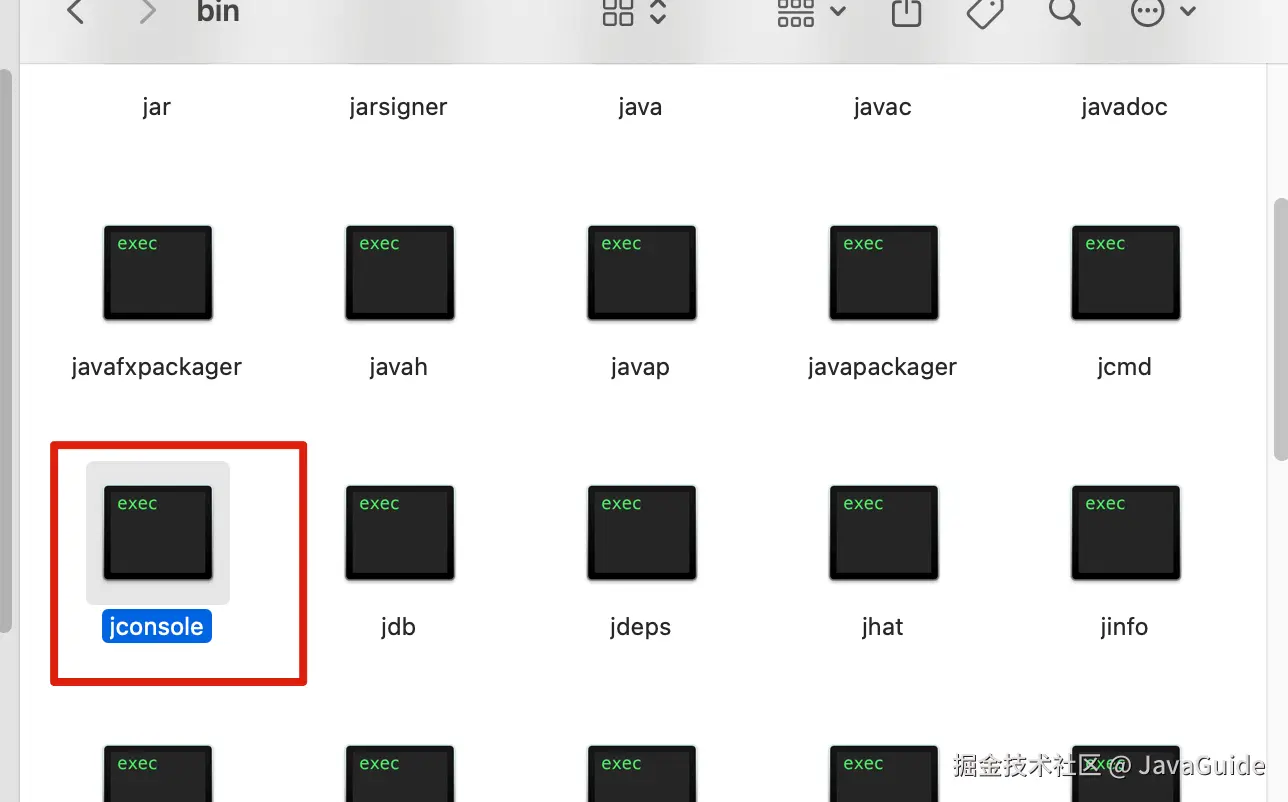Expand the More actions ellipsis menu
Screen dimensions: 1288x802
1146,14
